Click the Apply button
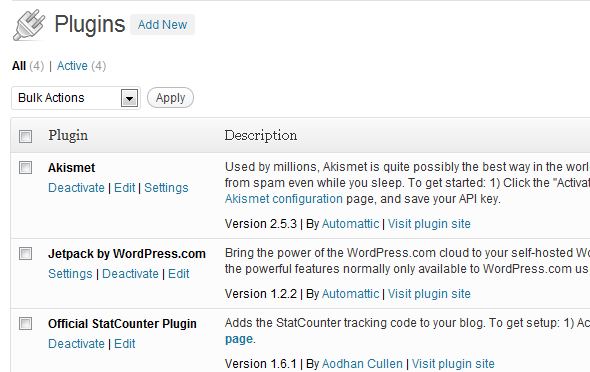Viewport: 590px width, 372px height. point(170,98)
